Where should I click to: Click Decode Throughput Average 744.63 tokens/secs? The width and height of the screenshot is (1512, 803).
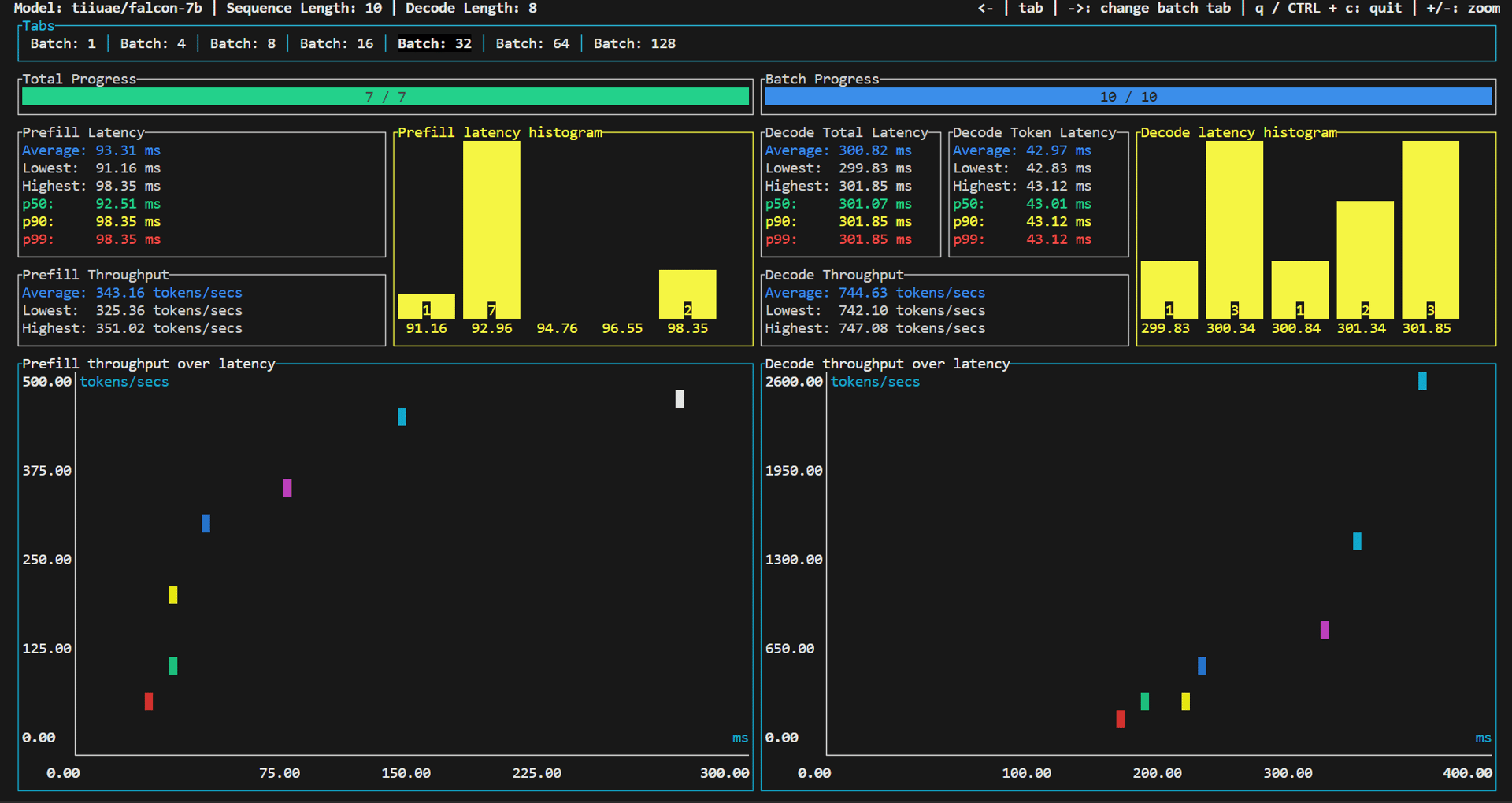875,293
